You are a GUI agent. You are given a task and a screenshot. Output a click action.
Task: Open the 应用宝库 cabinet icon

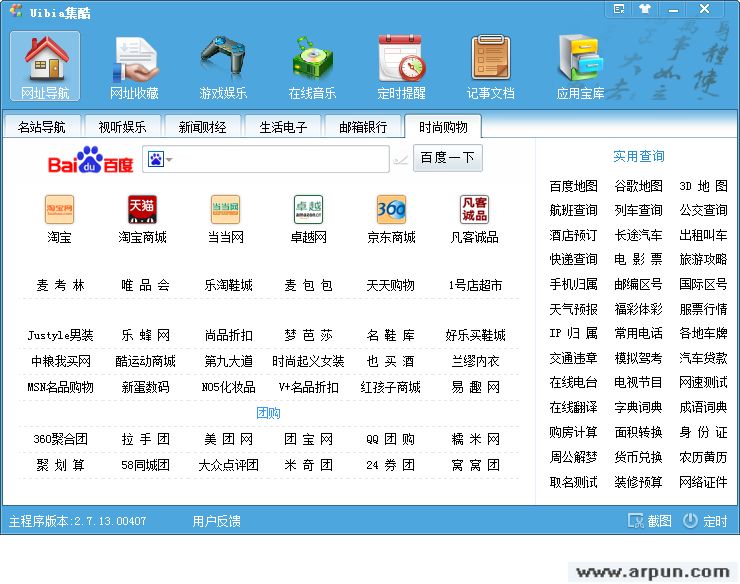click(580, 66)
